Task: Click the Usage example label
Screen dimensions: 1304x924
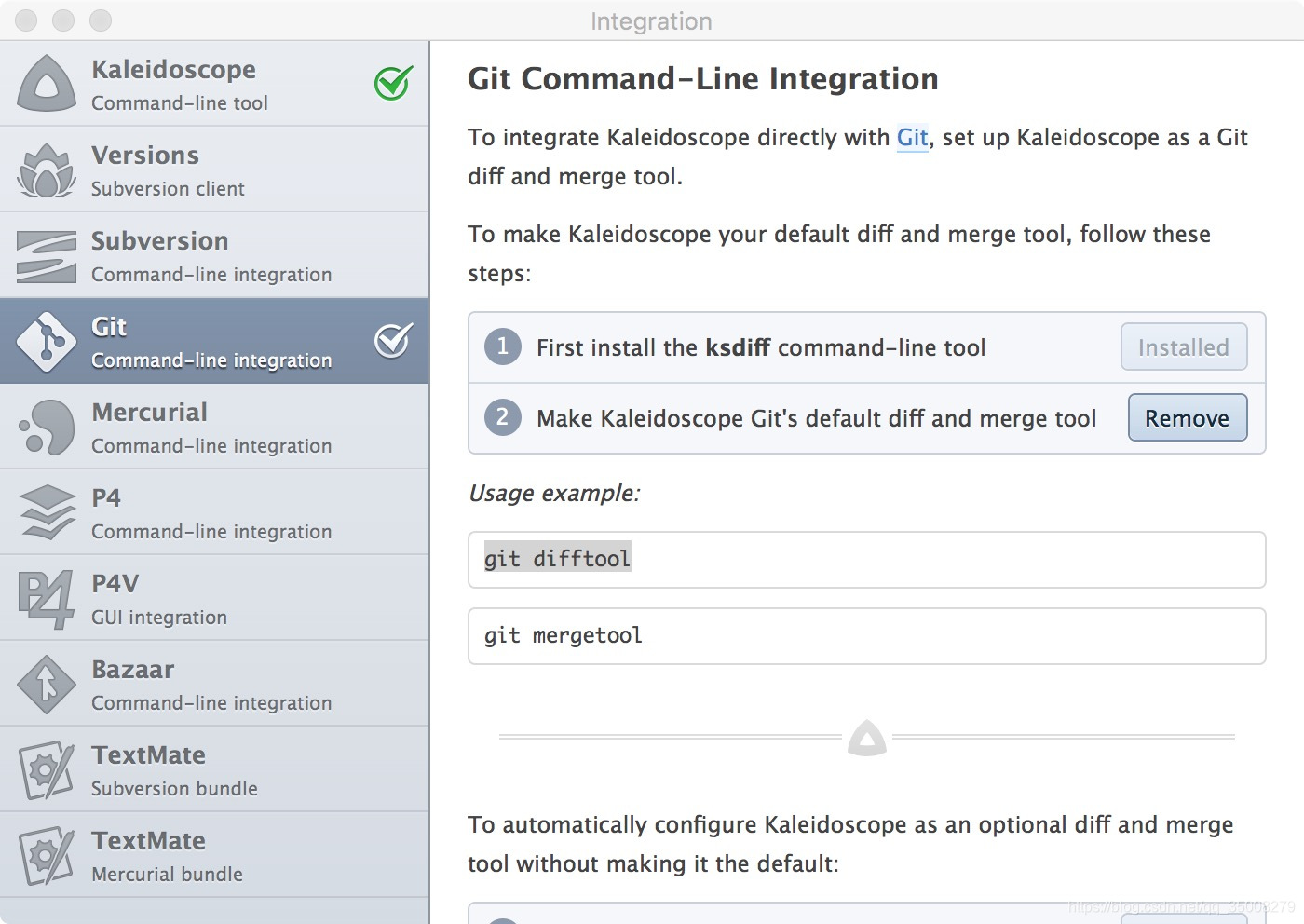Action: 554,494
